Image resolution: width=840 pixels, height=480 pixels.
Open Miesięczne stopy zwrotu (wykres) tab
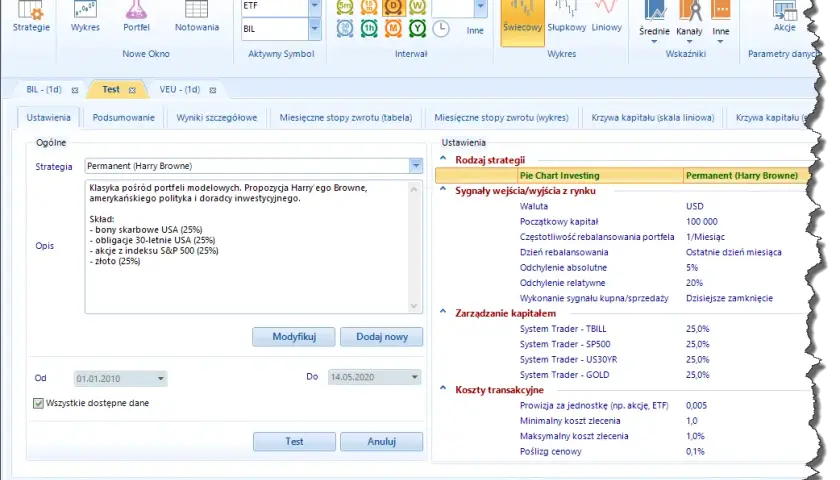pyautogui.click(x=501, y=117)
